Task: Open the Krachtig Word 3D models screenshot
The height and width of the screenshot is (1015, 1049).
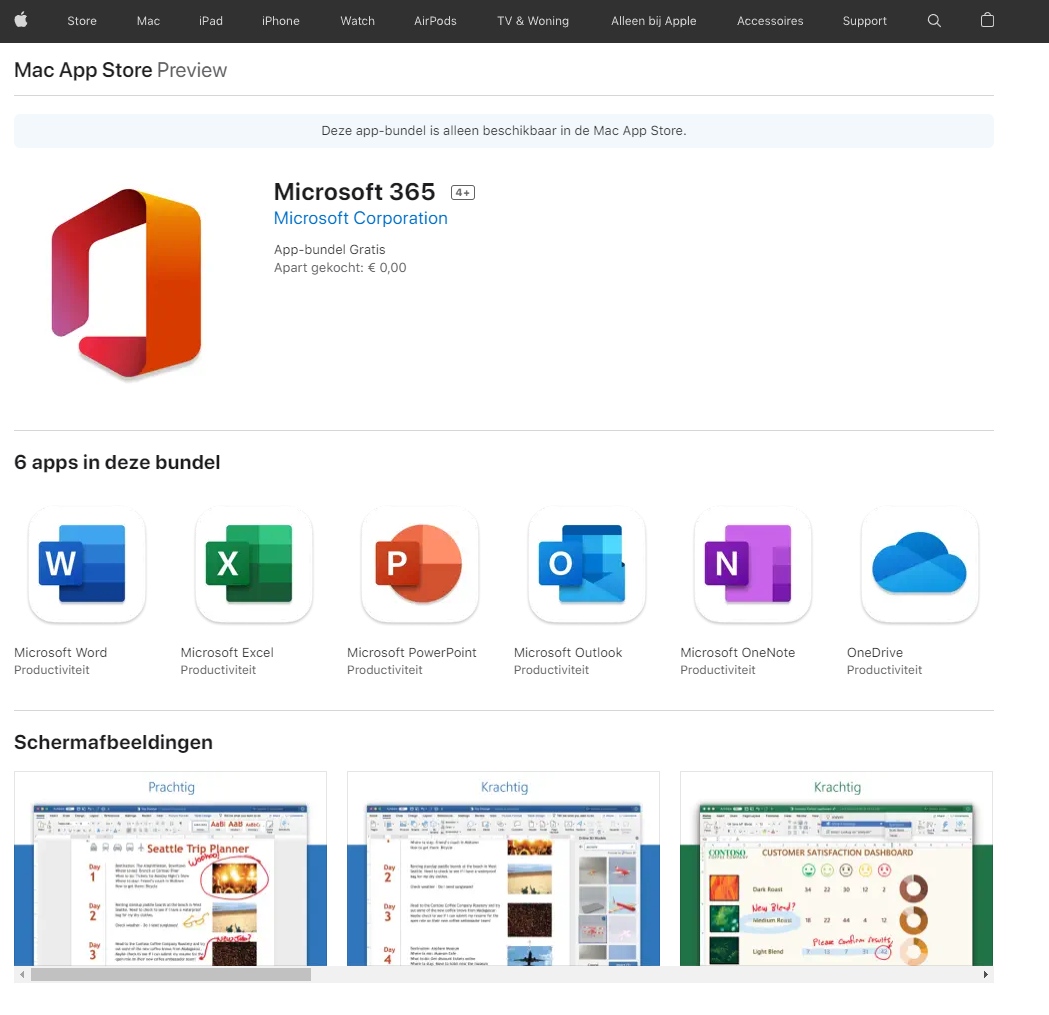Action: coord(503,868)
